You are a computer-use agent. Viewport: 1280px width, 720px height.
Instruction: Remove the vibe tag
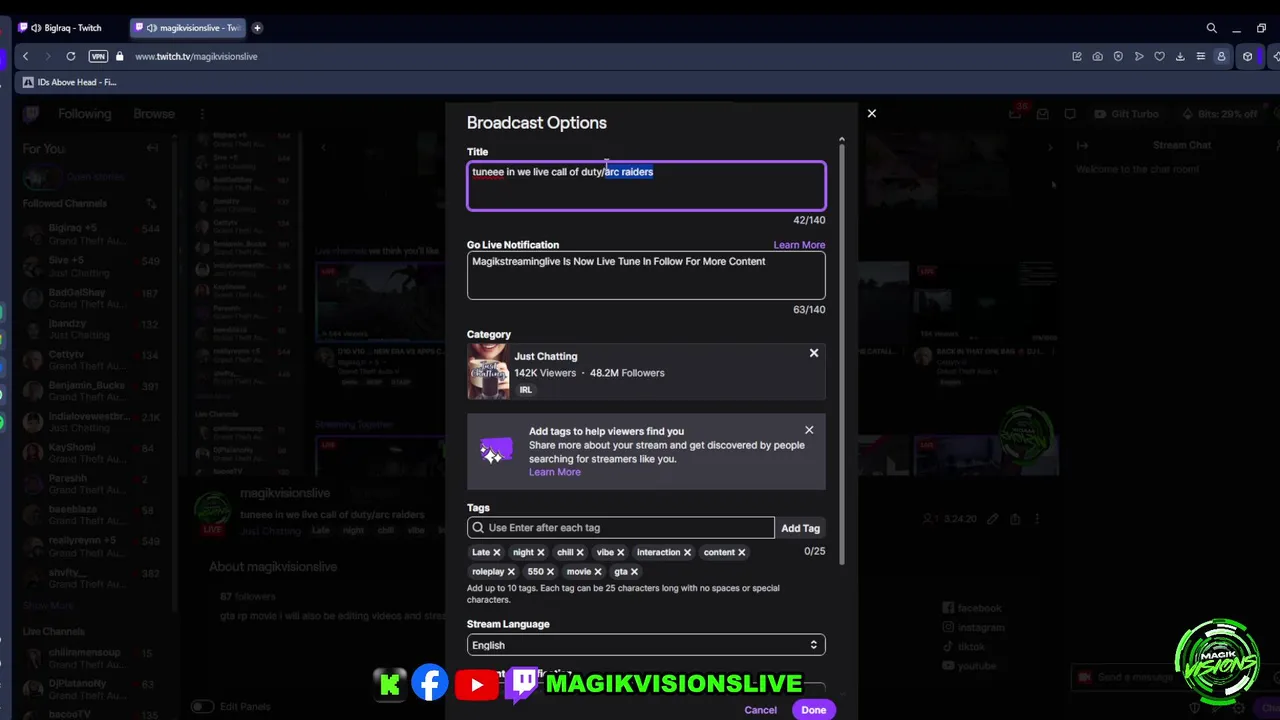[620, 552]
